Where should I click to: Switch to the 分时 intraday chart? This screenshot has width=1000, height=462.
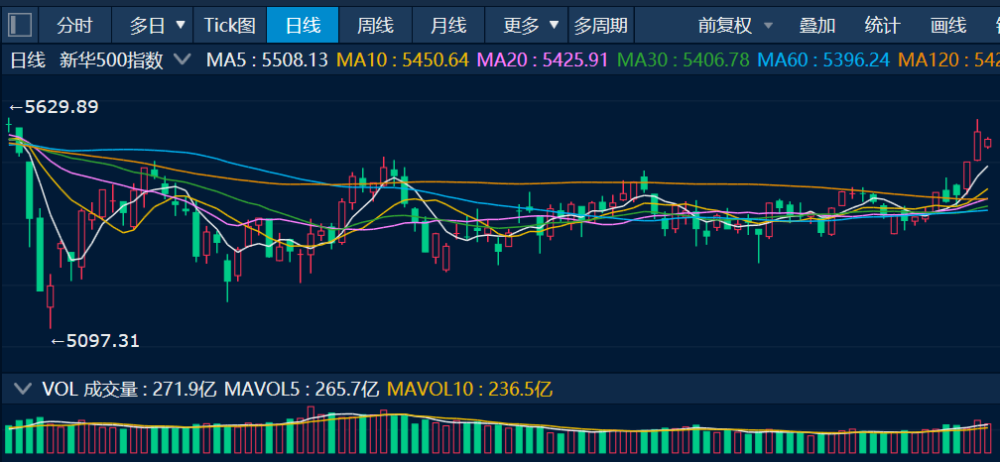tap(73, 25)
